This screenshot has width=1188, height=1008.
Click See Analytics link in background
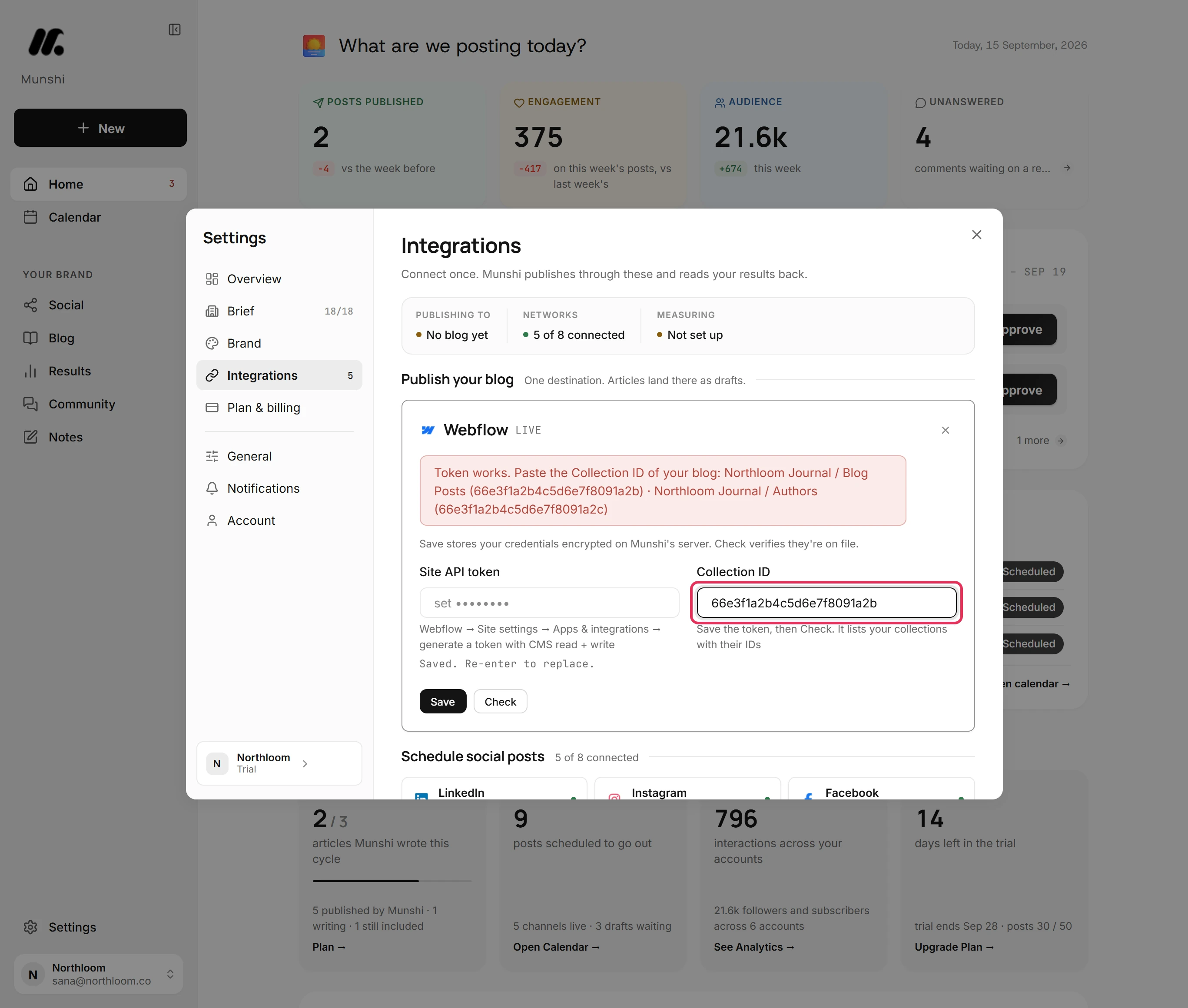pos(754,947)
